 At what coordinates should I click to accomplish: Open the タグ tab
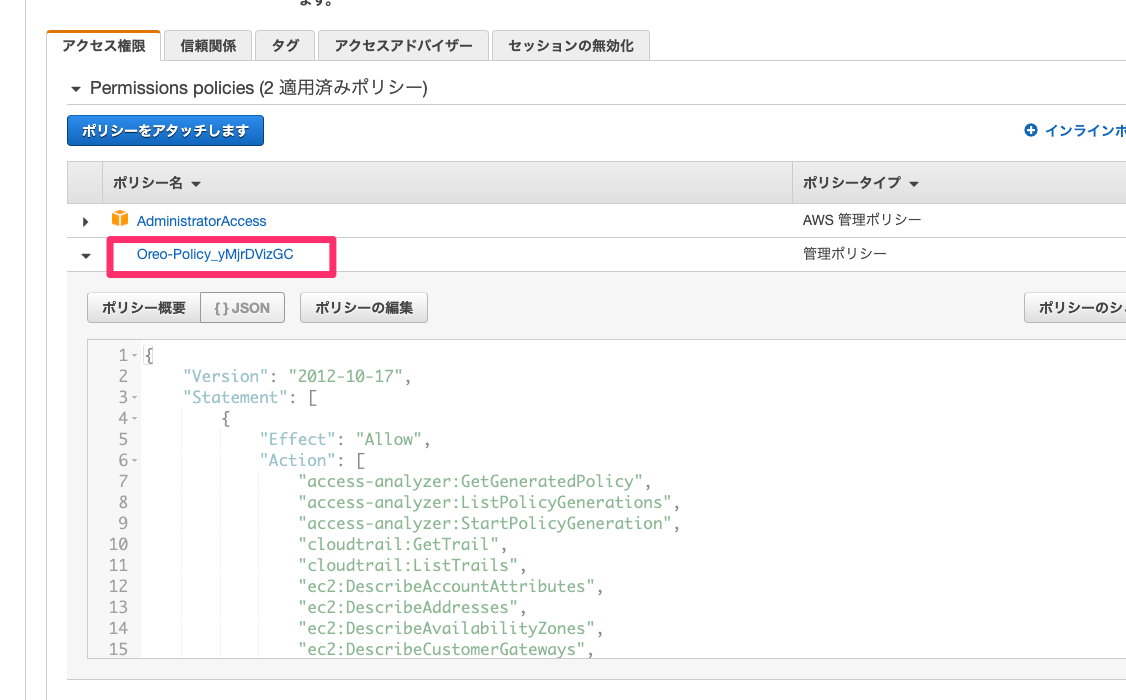285,46
